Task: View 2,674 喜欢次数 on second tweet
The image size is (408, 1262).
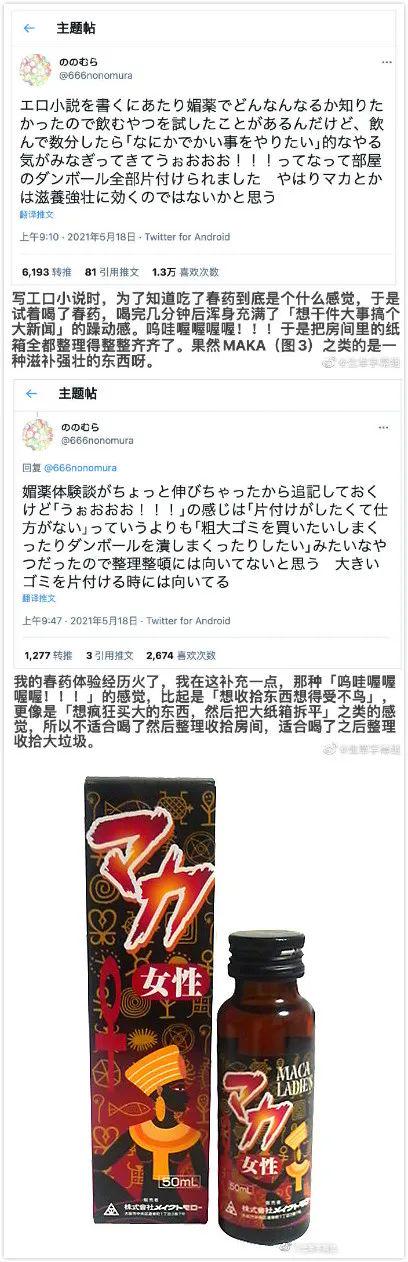Action: coord(181,656)
